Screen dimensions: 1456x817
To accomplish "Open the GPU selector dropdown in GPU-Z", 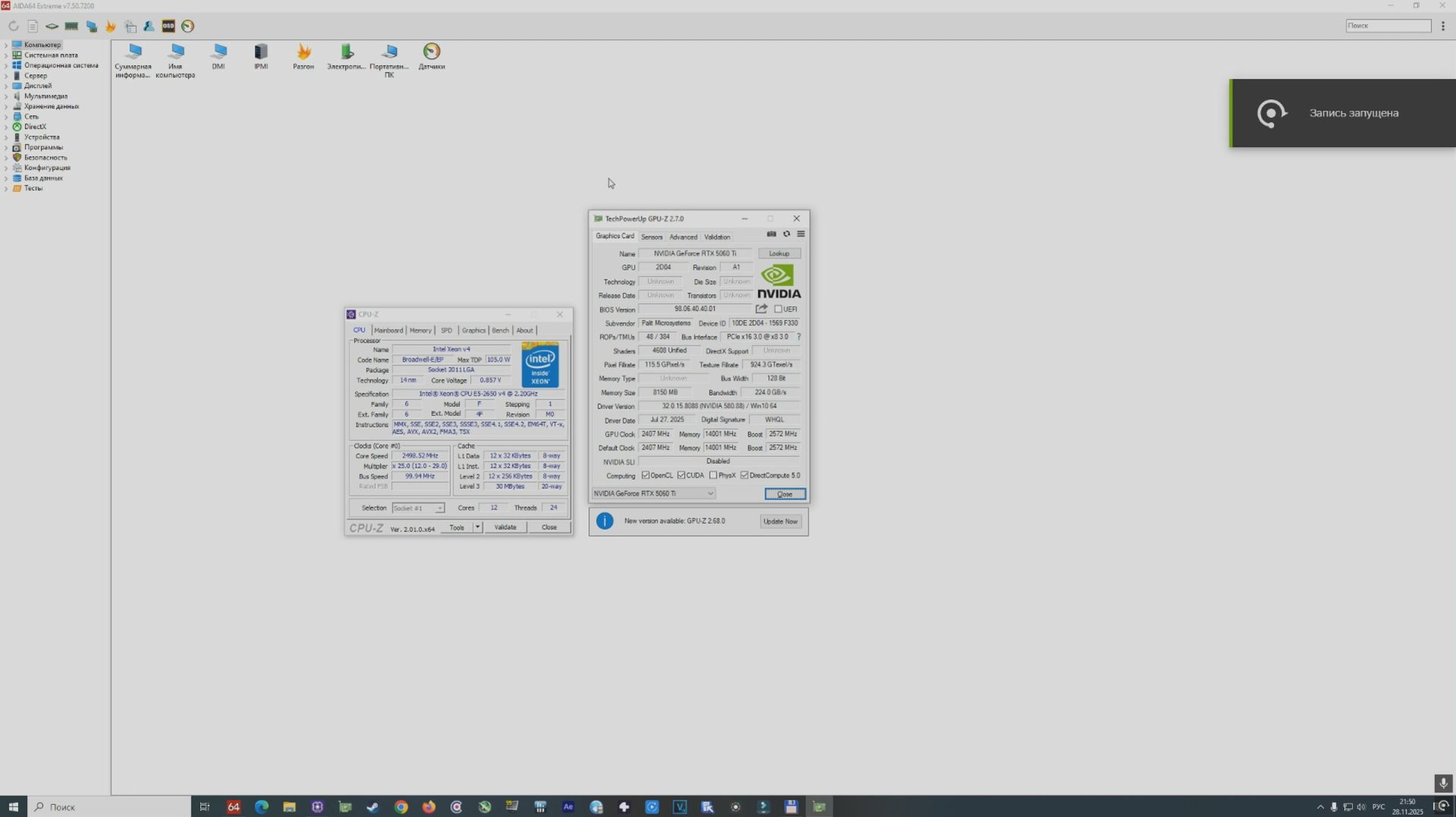I will point(709,493).
